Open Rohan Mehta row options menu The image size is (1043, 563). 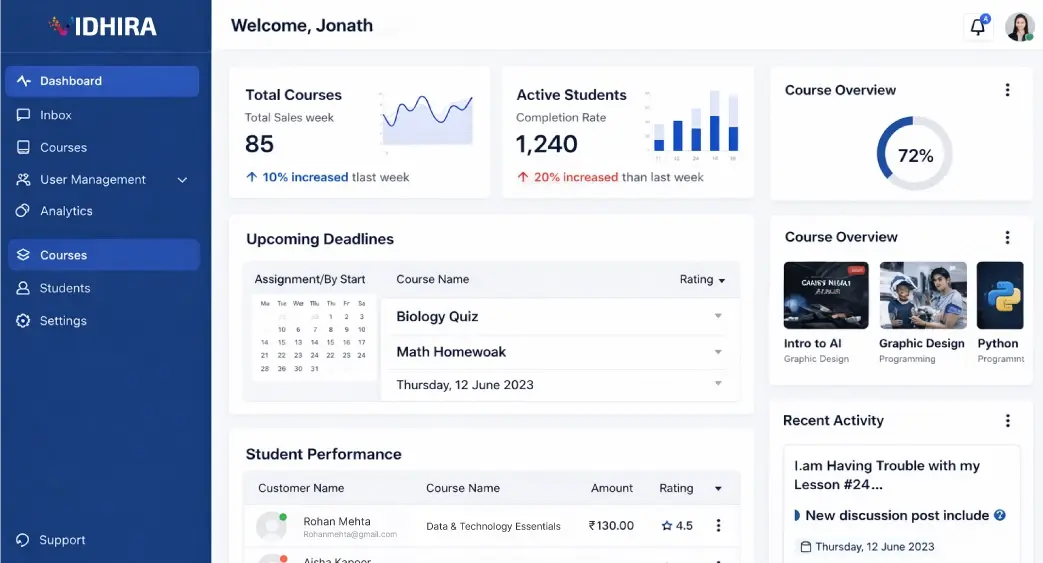click(x=718, y=526)
